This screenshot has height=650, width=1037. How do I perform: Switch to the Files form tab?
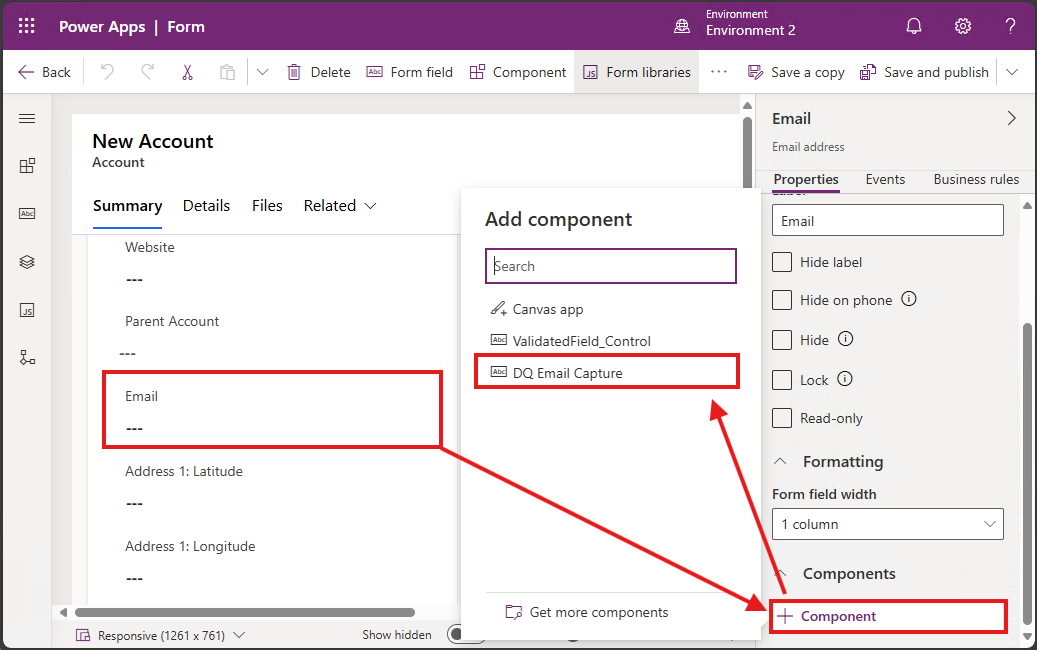tap(267, 206)
